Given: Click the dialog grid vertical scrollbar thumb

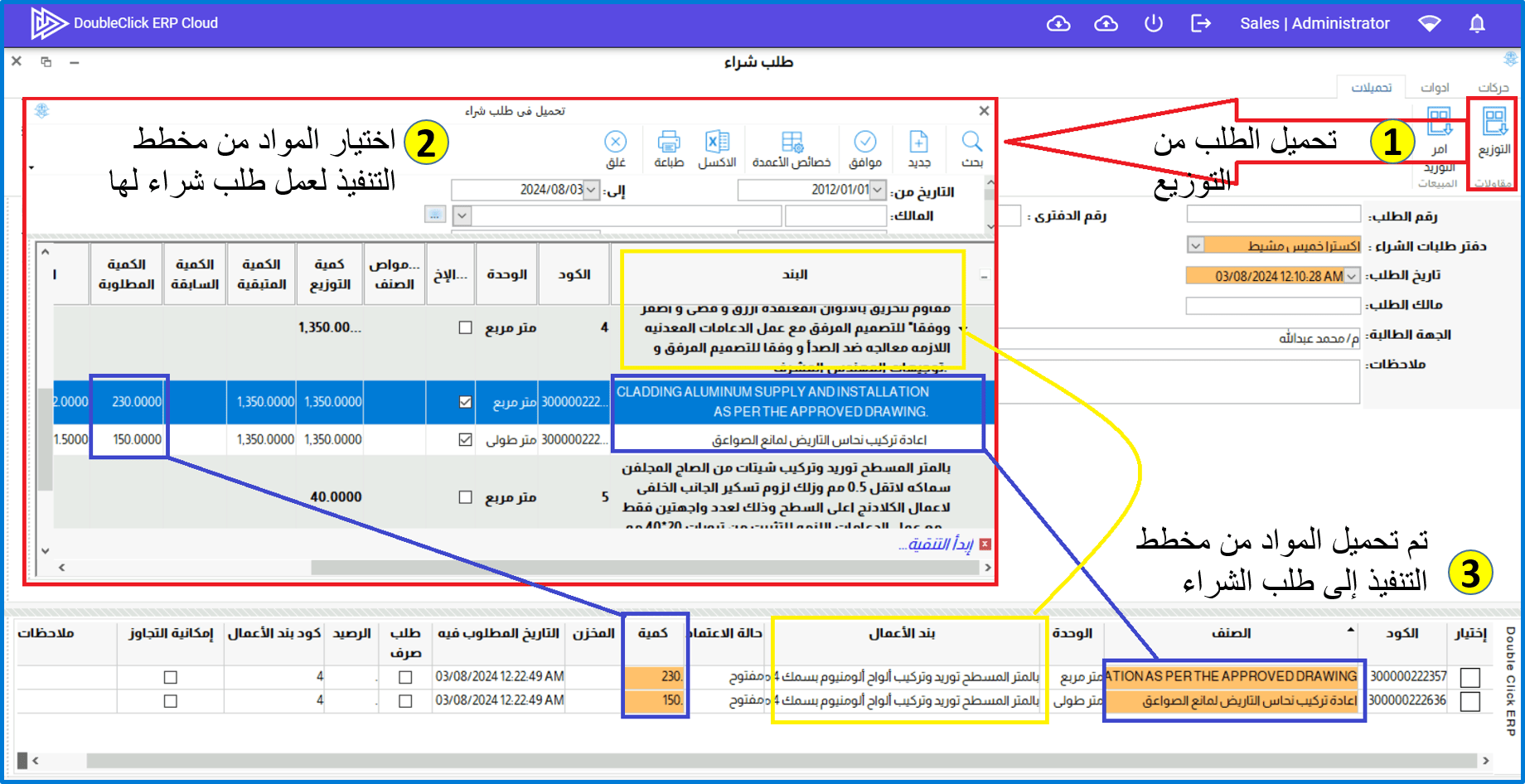Looking at the screenshot, I should (x=45, y=439).
